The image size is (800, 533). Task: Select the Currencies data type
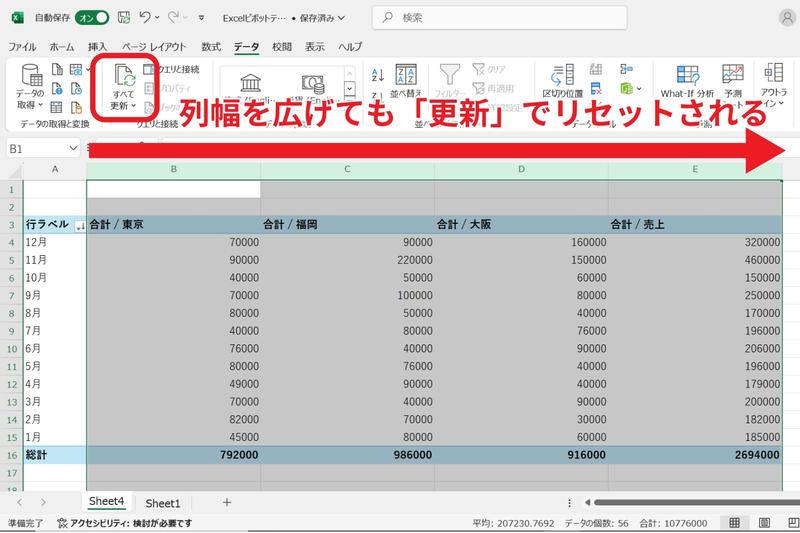tap(313, 84)
